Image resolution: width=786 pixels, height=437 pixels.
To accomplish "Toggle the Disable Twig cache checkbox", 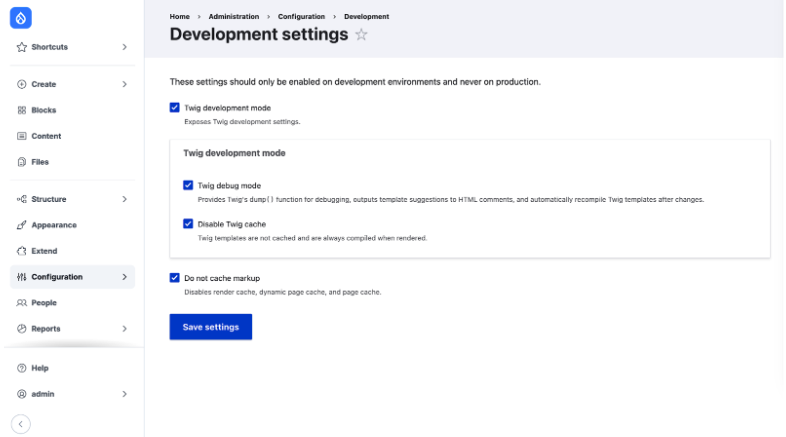I will point(188,224).
